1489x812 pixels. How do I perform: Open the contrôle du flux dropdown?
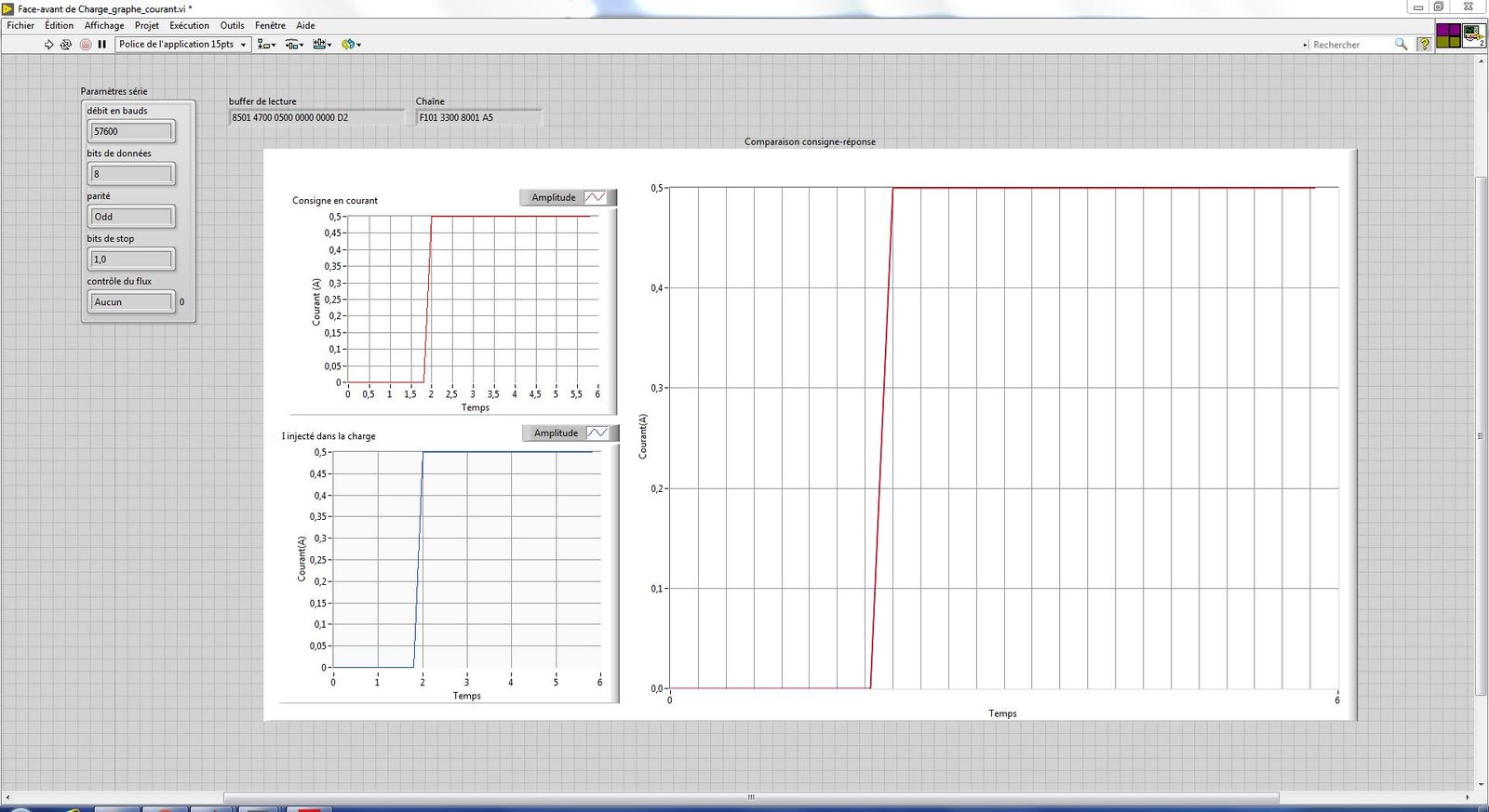point(131,302)
